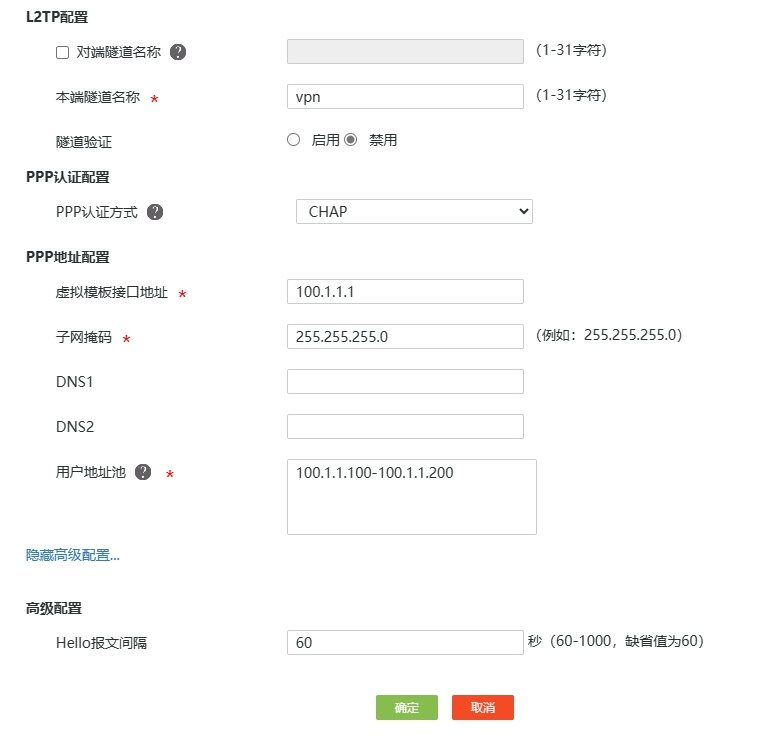This screenshot has height=739, width=779.
Task: Enable the 对端隧道名称 checkbox
Action: tap(63, 53)
